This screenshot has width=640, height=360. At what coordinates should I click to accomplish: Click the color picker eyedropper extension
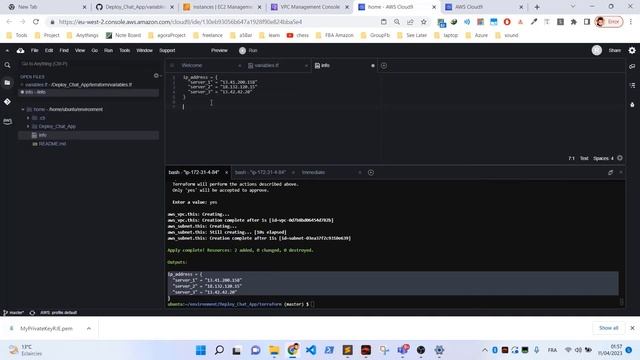click(x=533, y=22)
